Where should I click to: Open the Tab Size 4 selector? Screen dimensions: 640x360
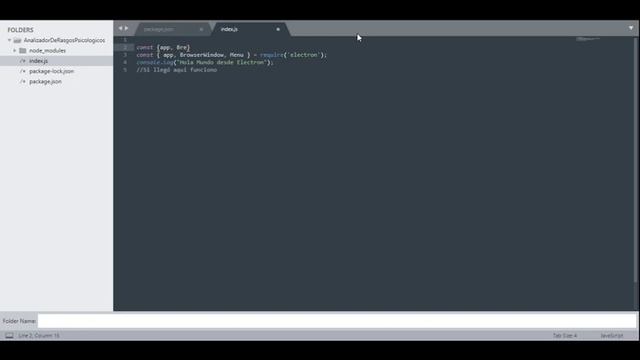point(565,336)
